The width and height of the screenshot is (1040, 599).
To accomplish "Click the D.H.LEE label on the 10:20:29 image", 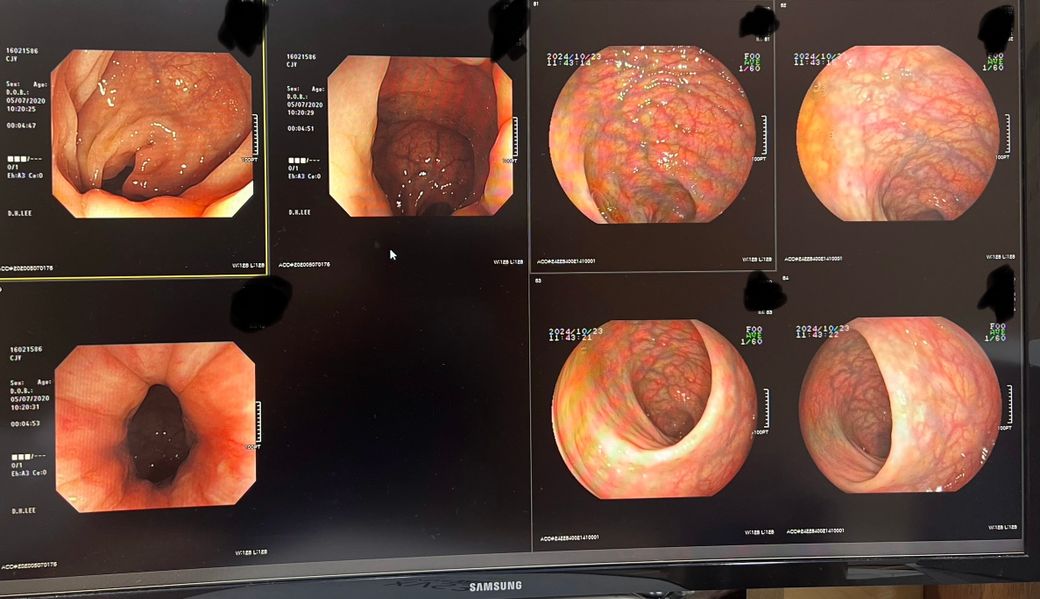I will tap(298, 212).
